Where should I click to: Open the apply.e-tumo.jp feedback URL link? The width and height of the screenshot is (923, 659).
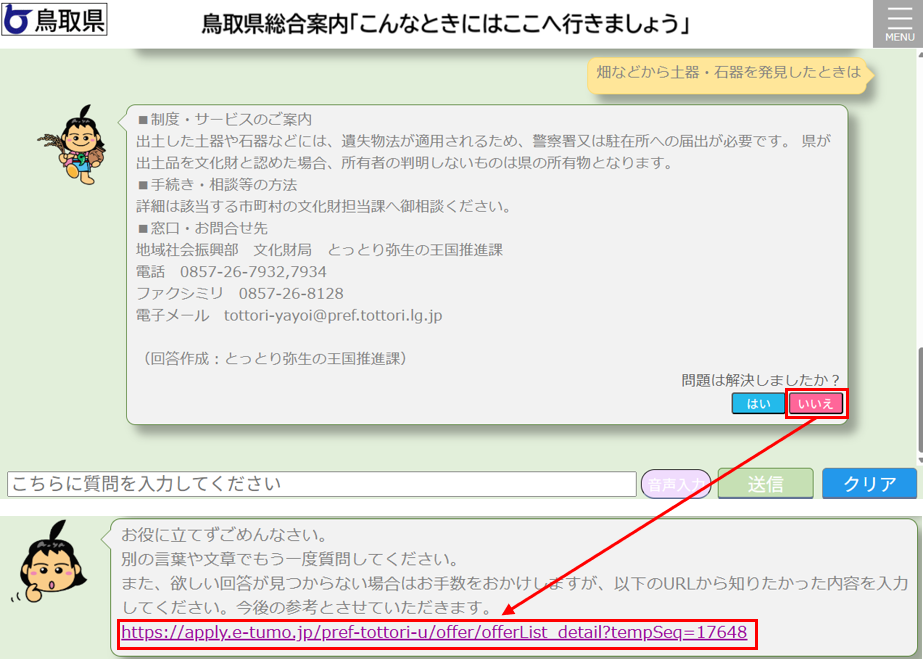(434, 632)
